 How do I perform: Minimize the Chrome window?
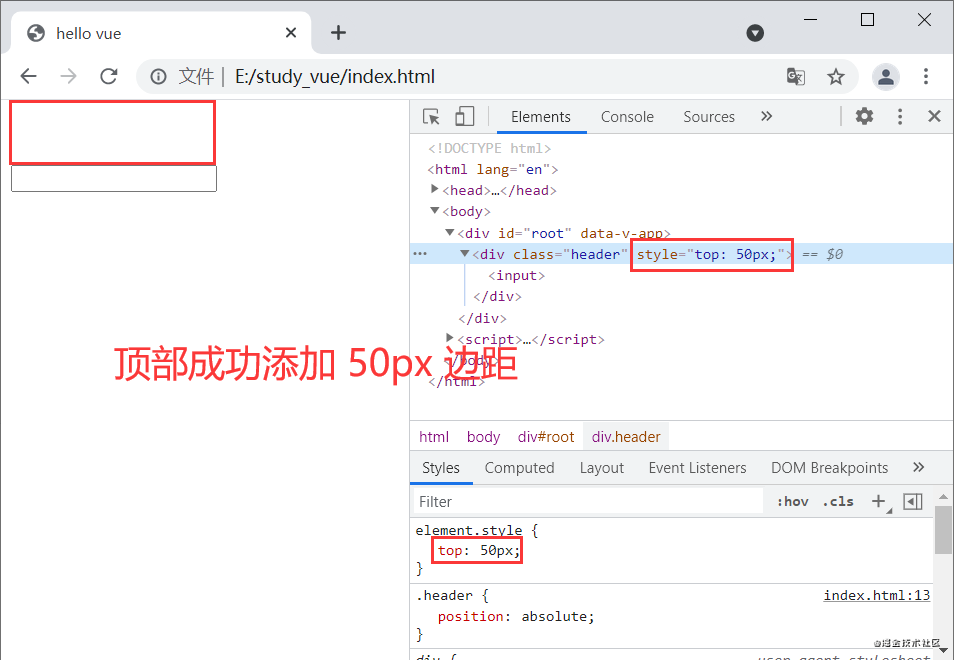[810, 19]
